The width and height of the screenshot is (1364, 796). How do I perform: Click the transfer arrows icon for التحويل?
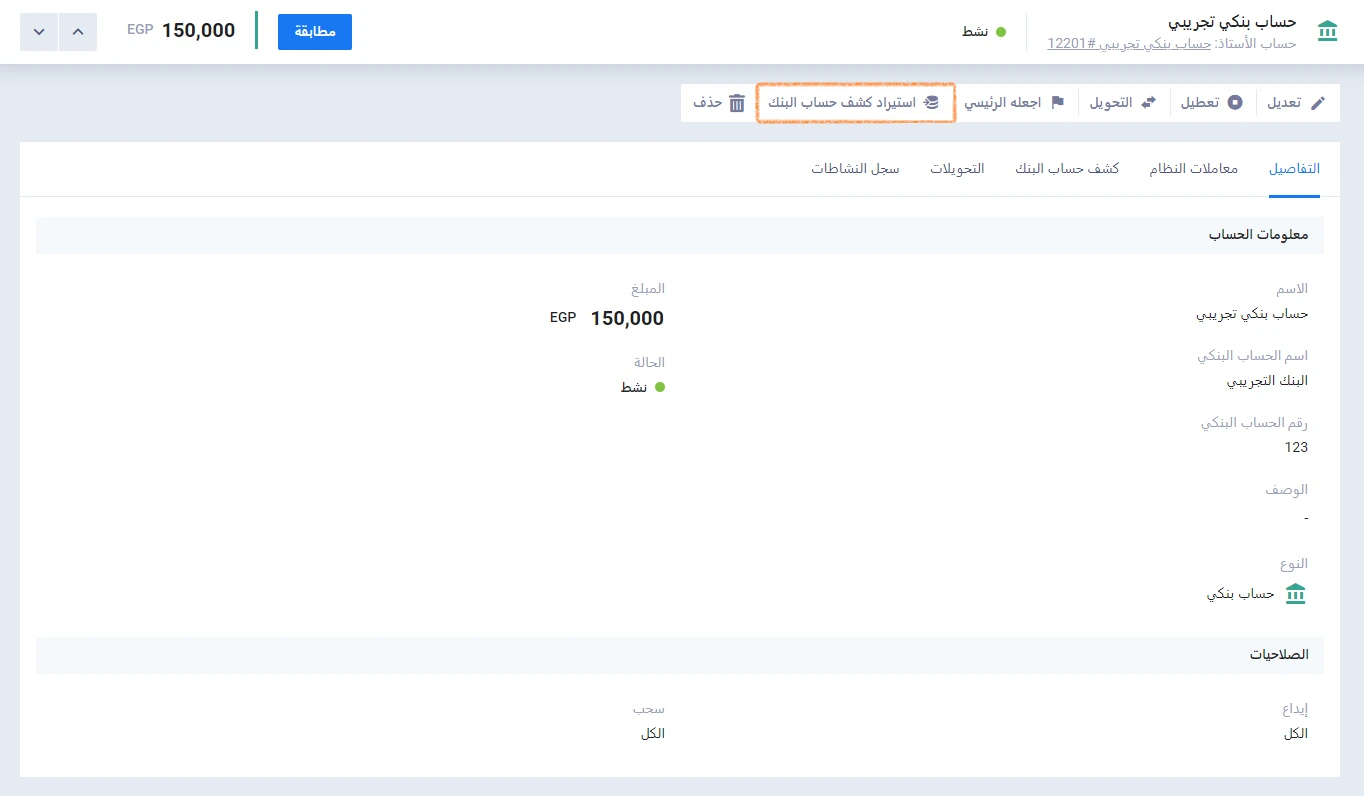(1148, 103)
